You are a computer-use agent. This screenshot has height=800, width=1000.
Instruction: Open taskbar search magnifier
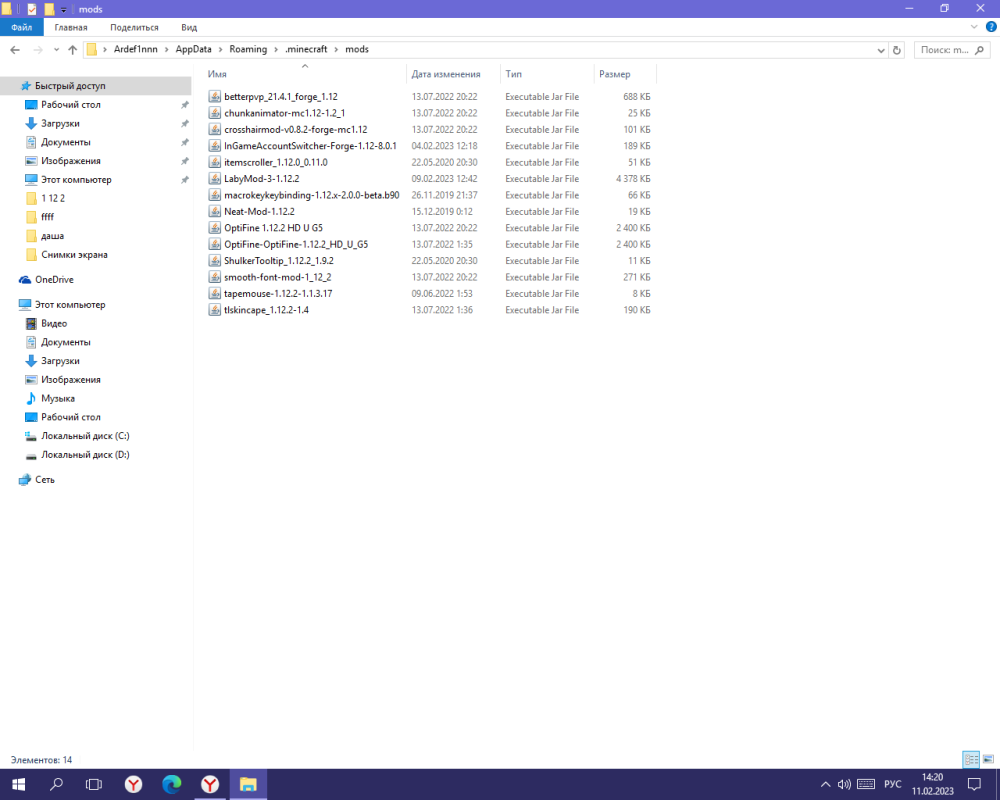tap(56, 784)
